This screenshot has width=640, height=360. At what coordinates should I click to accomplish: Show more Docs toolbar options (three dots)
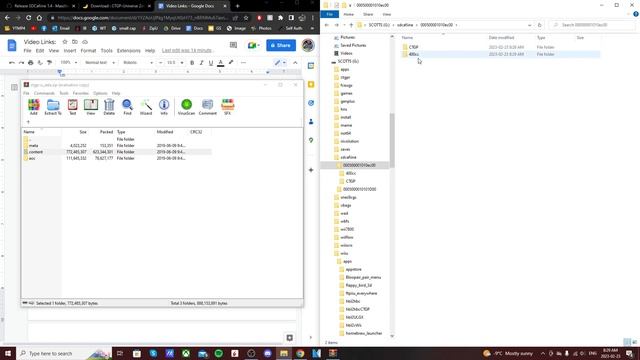tap(243, 63)
